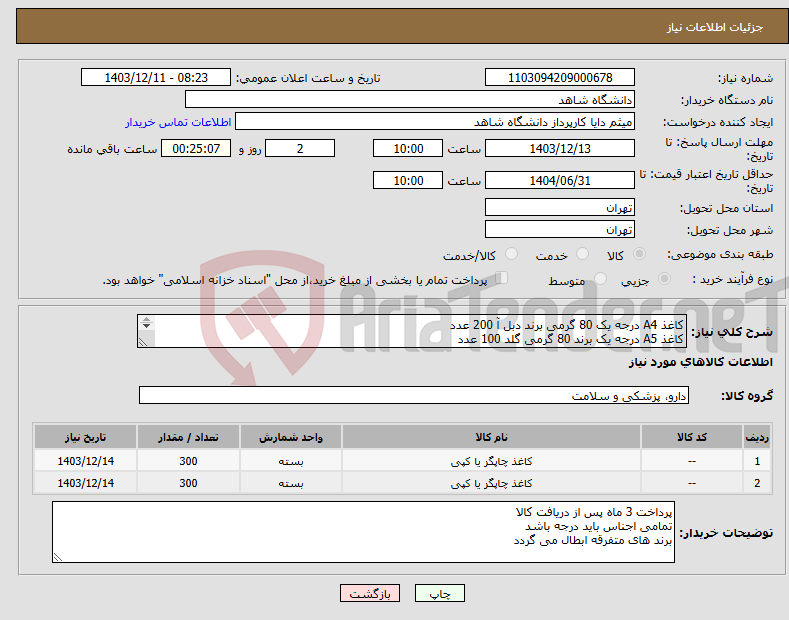Viewport: 789px width, 620px height.
Task: Click the buyer notes text area
Action: (363, 532)
